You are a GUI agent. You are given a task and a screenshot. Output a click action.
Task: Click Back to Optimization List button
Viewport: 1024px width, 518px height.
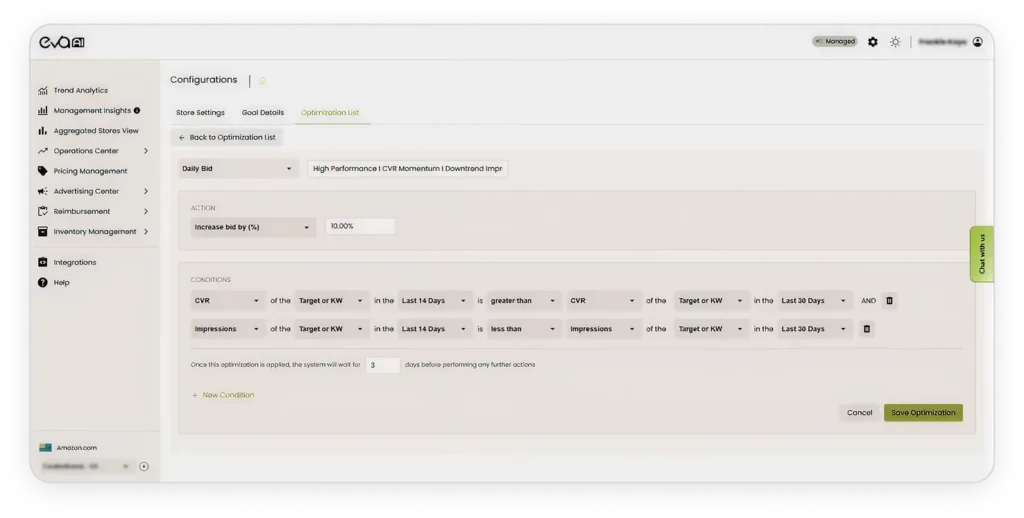point(226,137)
